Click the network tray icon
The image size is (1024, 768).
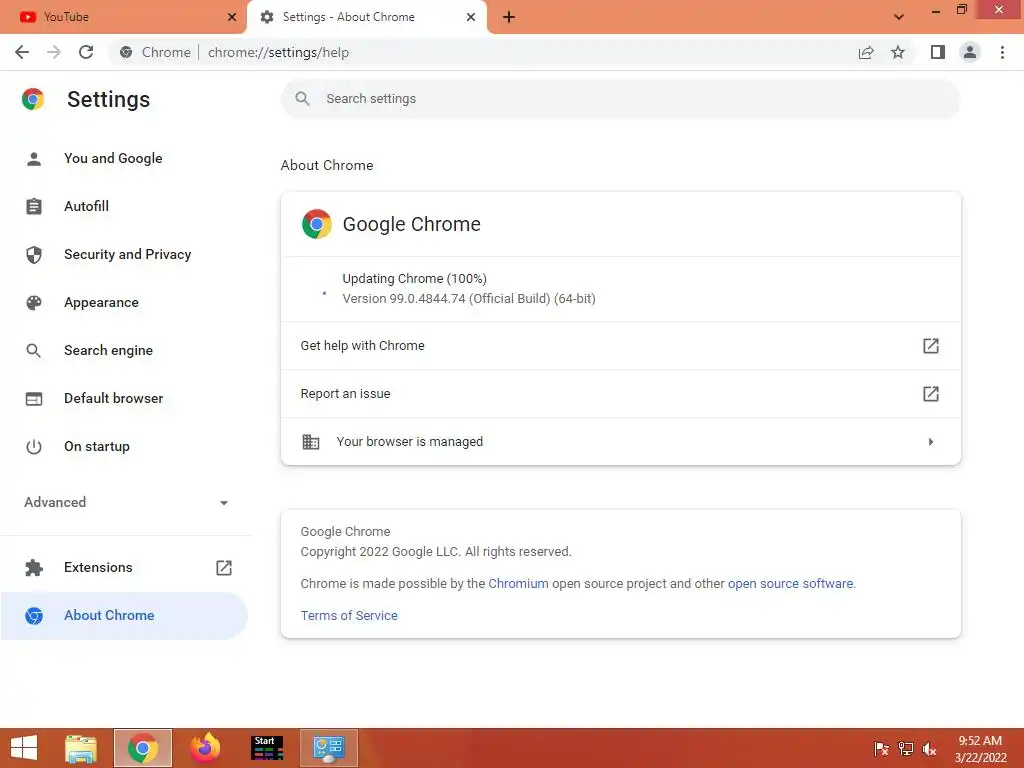(x=906, y=749)
